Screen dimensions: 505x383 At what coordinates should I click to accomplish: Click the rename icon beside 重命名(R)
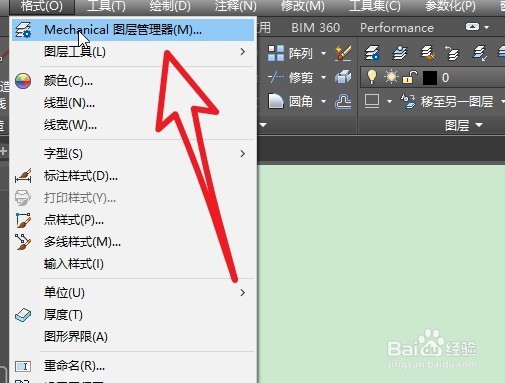coord(23,366)
